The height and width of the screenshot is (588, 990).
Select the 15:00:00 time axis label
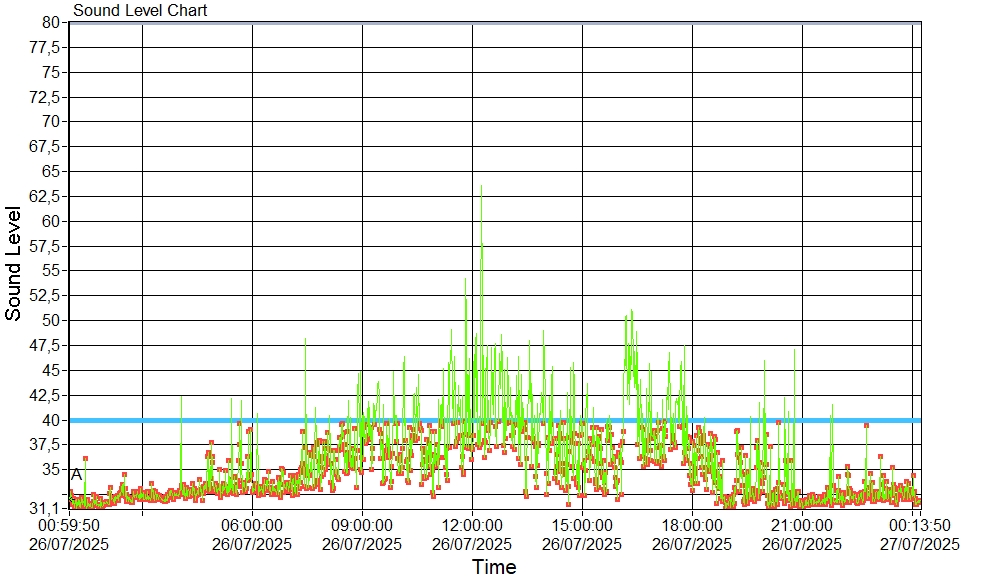click(x=582, y=525)
